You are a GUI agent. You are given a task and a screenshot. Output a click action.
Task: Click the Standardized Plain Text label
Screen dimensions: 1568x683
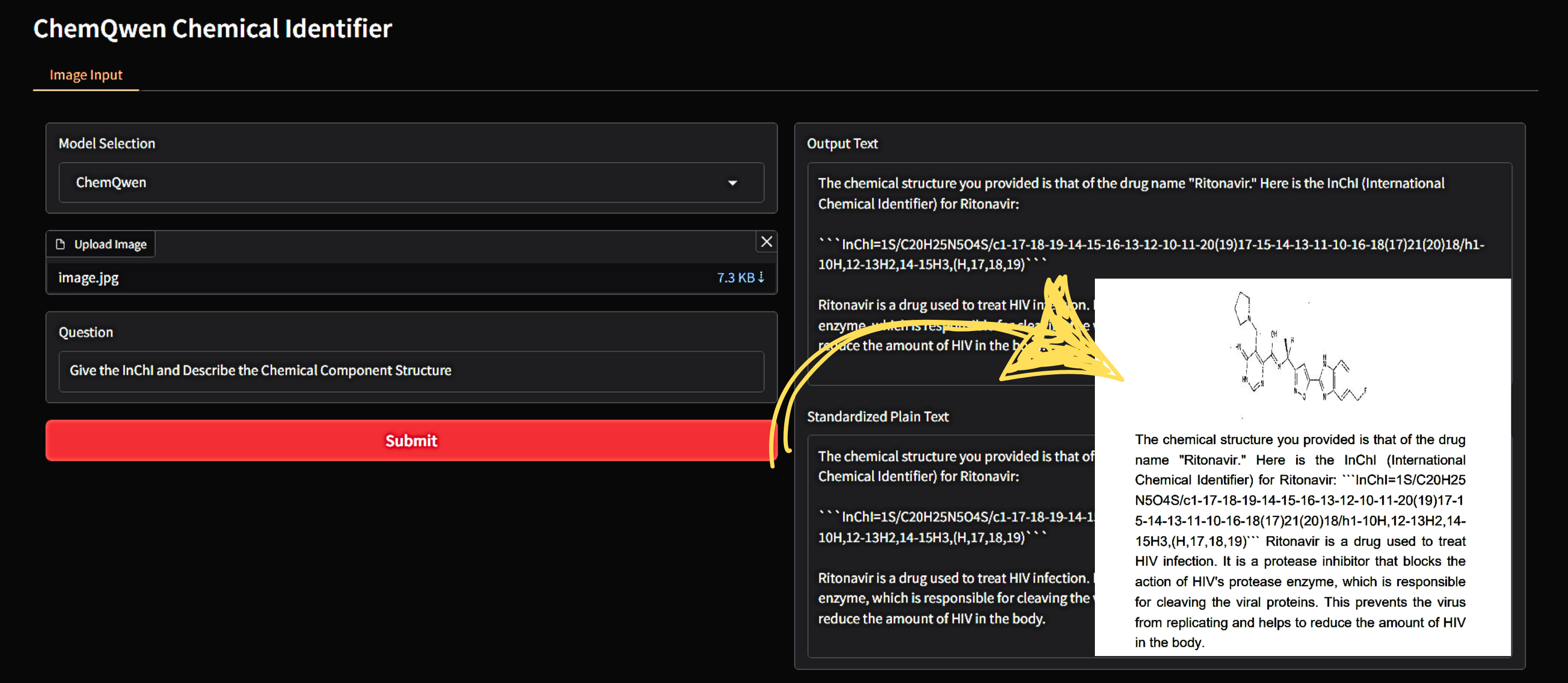(877, 417)
